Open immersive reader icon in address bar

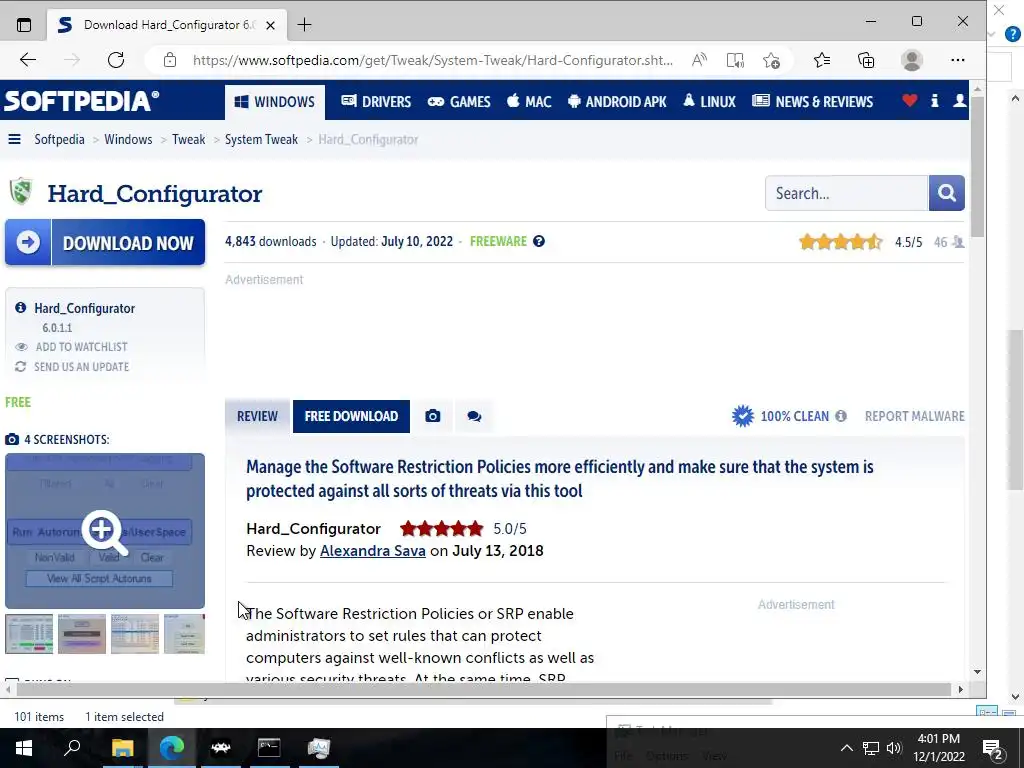pyautogui.click(x=735, y=60)
